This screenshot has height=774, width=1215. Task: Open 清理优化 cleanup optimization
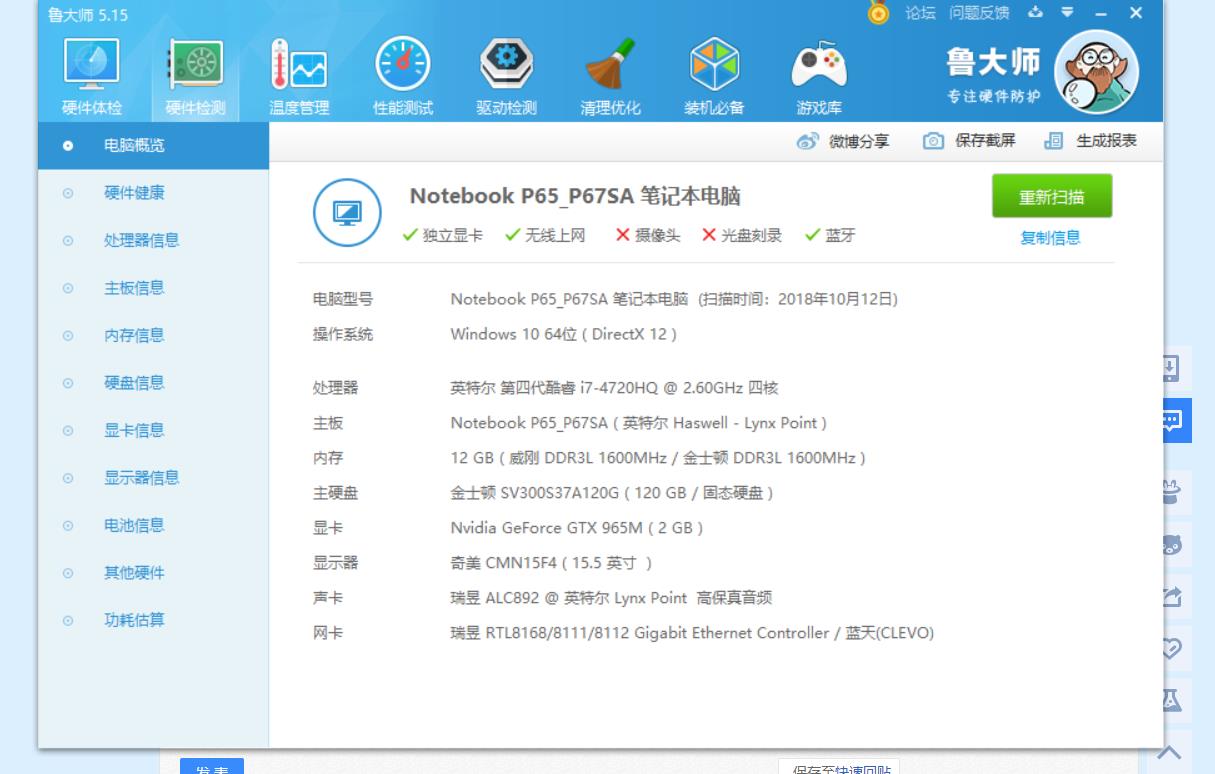pyautogui.click(x=610, y=78)
